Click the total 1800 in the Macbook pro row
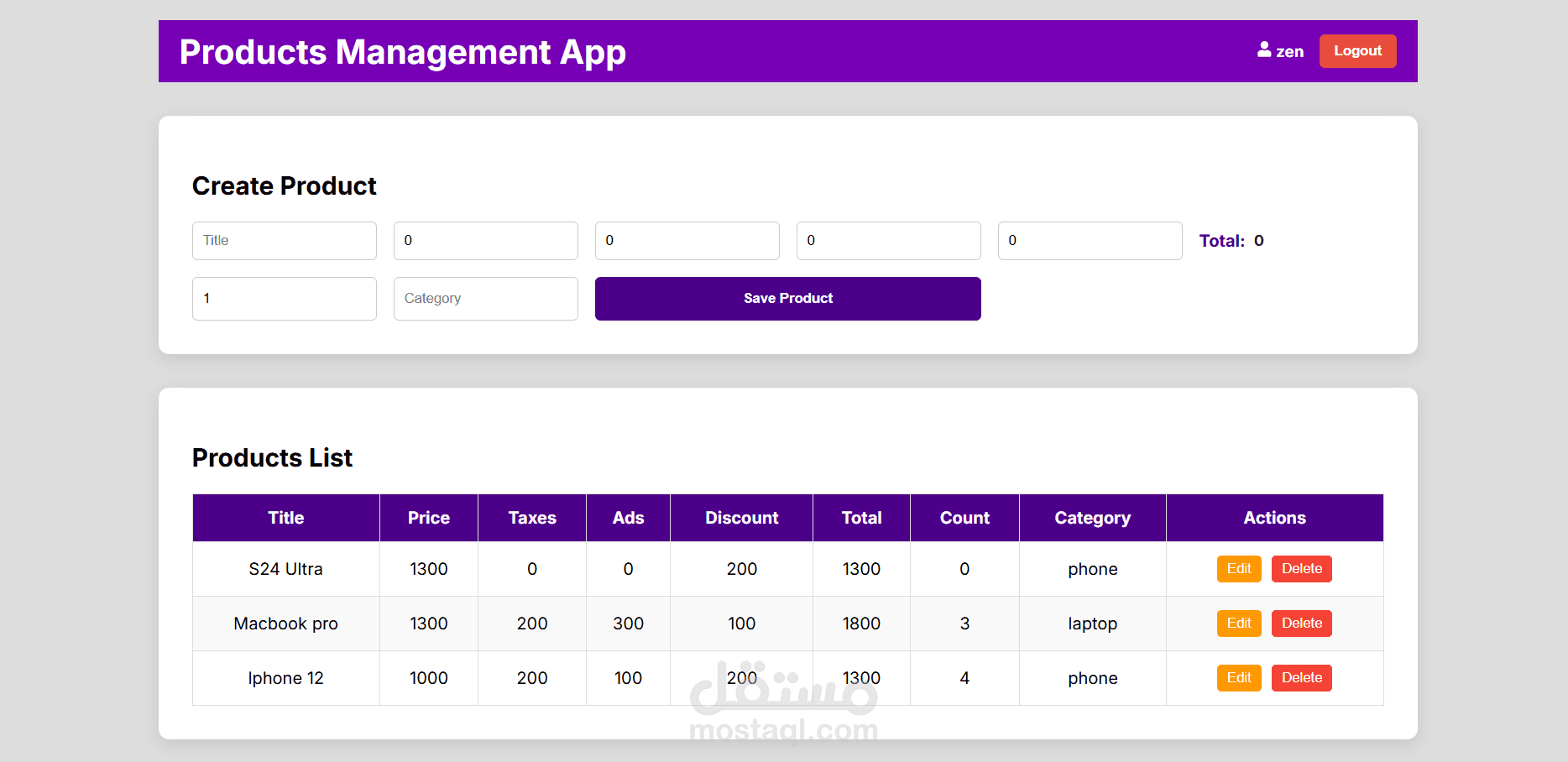Screen dimensions: 1568x762 861,624
